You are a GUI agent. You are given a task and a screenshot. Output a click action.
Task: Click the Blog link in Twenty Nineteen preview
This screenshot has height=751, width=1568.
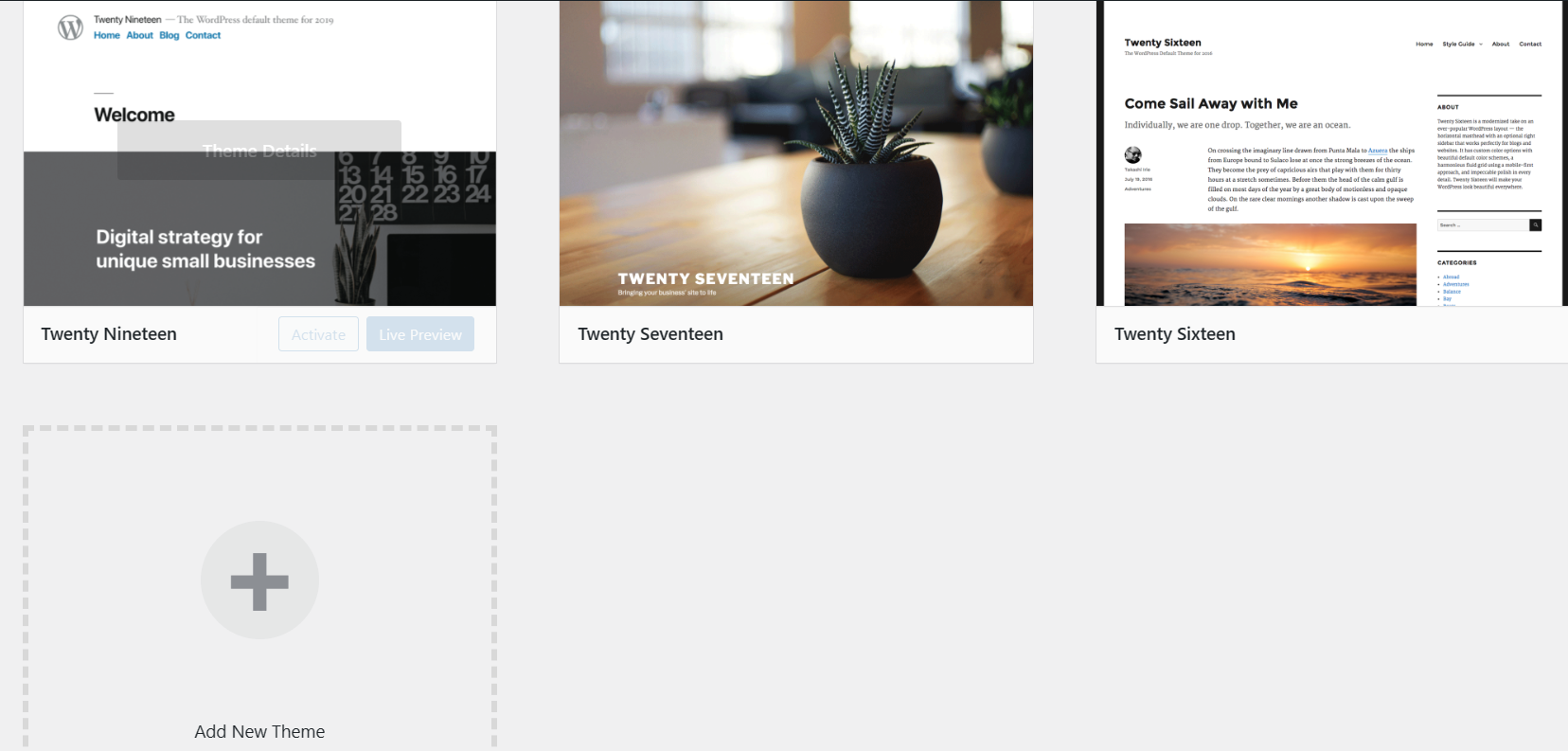[169, 35]
